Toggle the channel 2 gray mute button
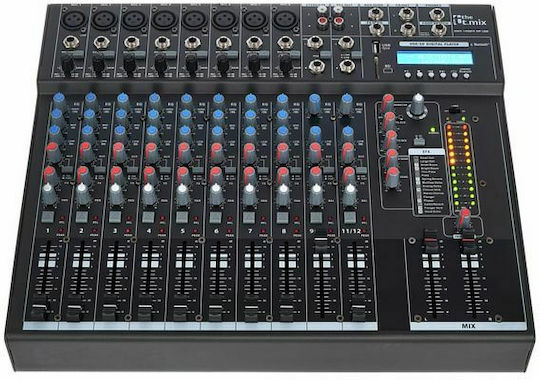The width and height of the screenshot is (540, 380). pos(82,217)
